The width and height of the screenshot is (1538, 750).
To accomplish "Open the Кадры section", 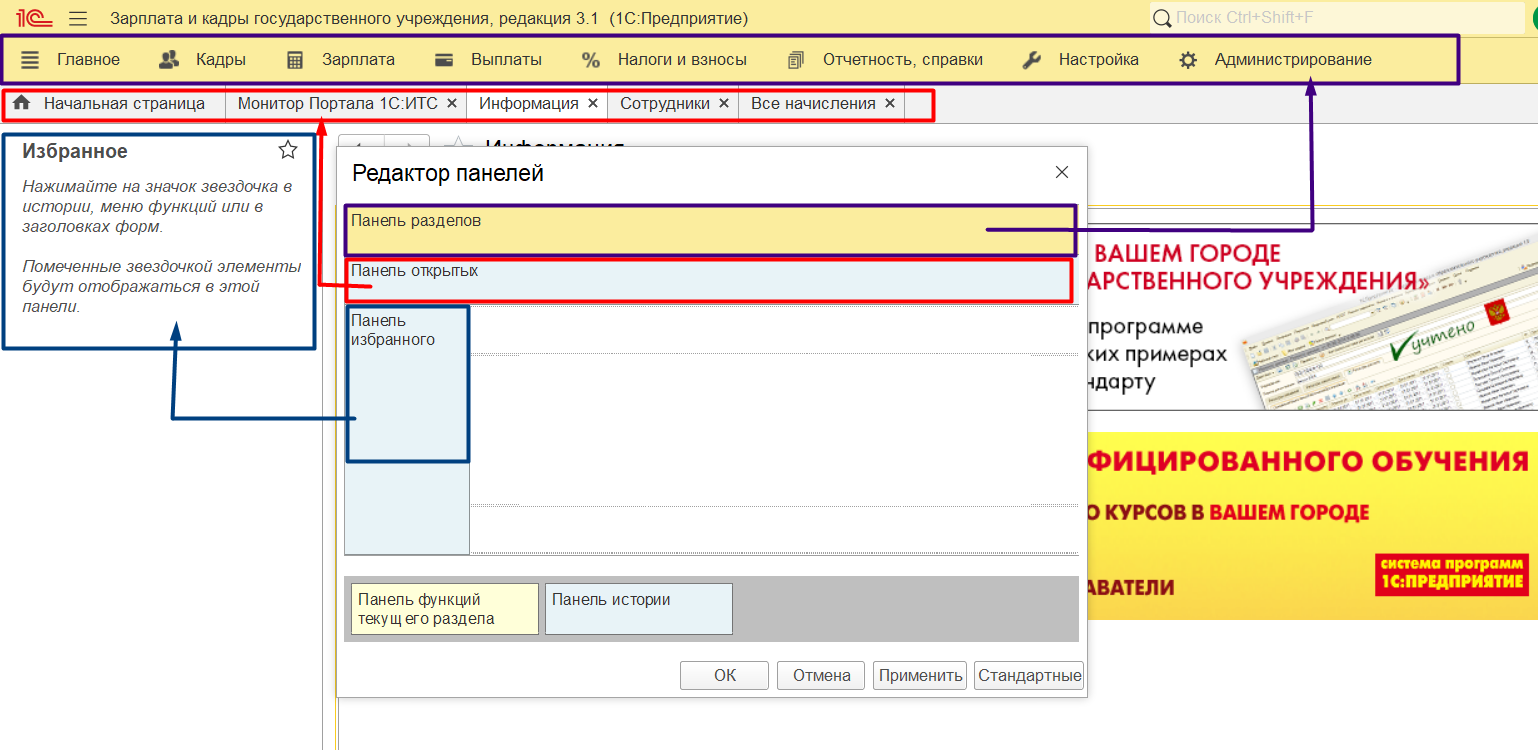I will point(203,60).
